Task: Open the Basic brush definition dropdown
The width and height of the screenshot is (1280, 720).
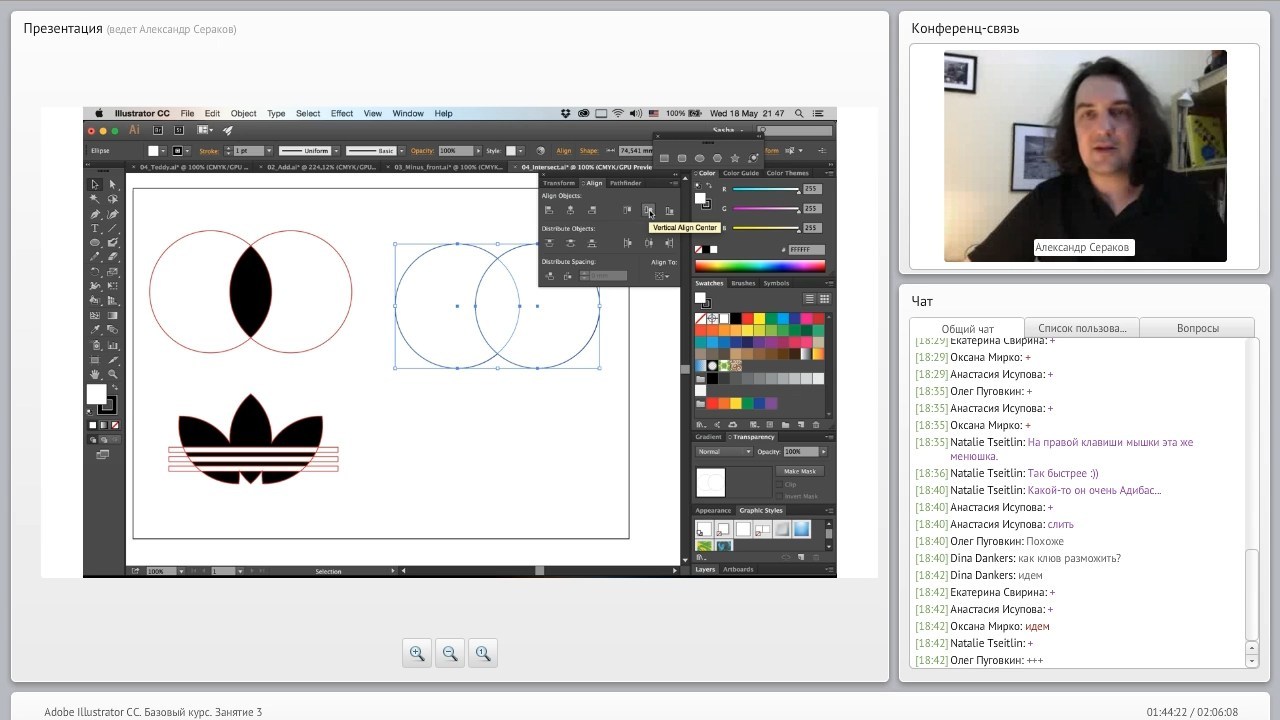Action: (402, 151)
